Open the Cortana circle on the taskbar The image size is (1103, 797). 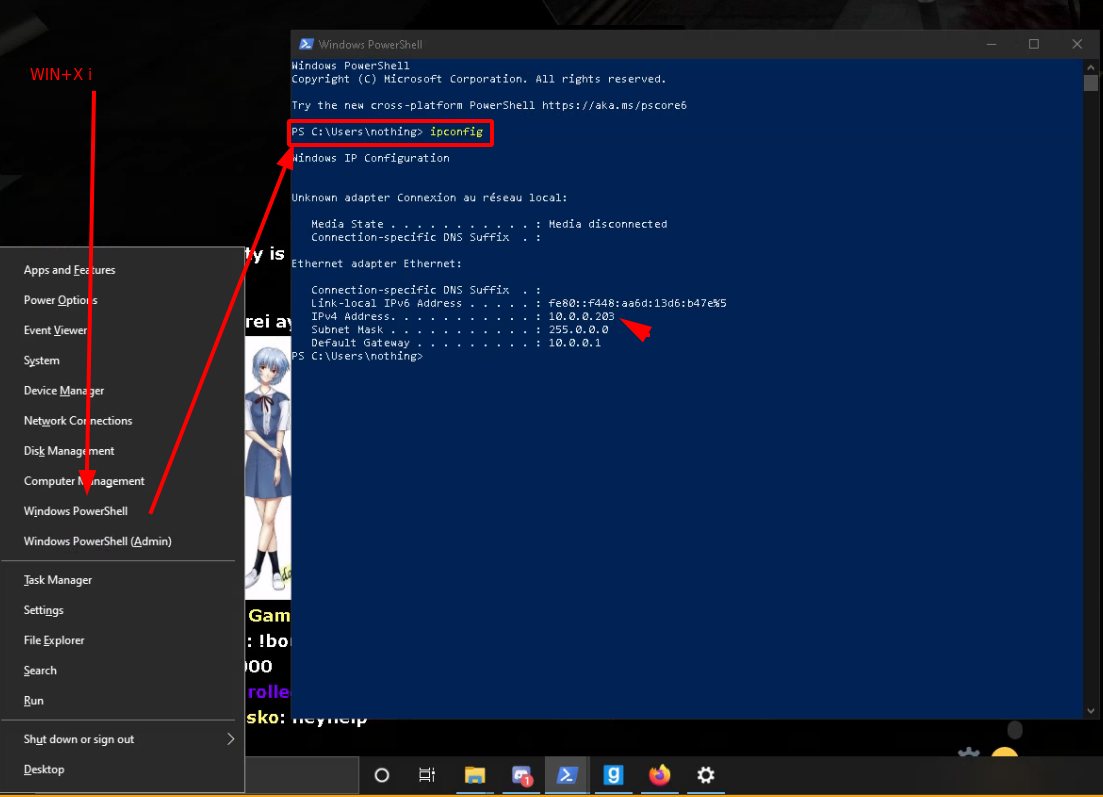pyautogui.click(x=381, y=775)
